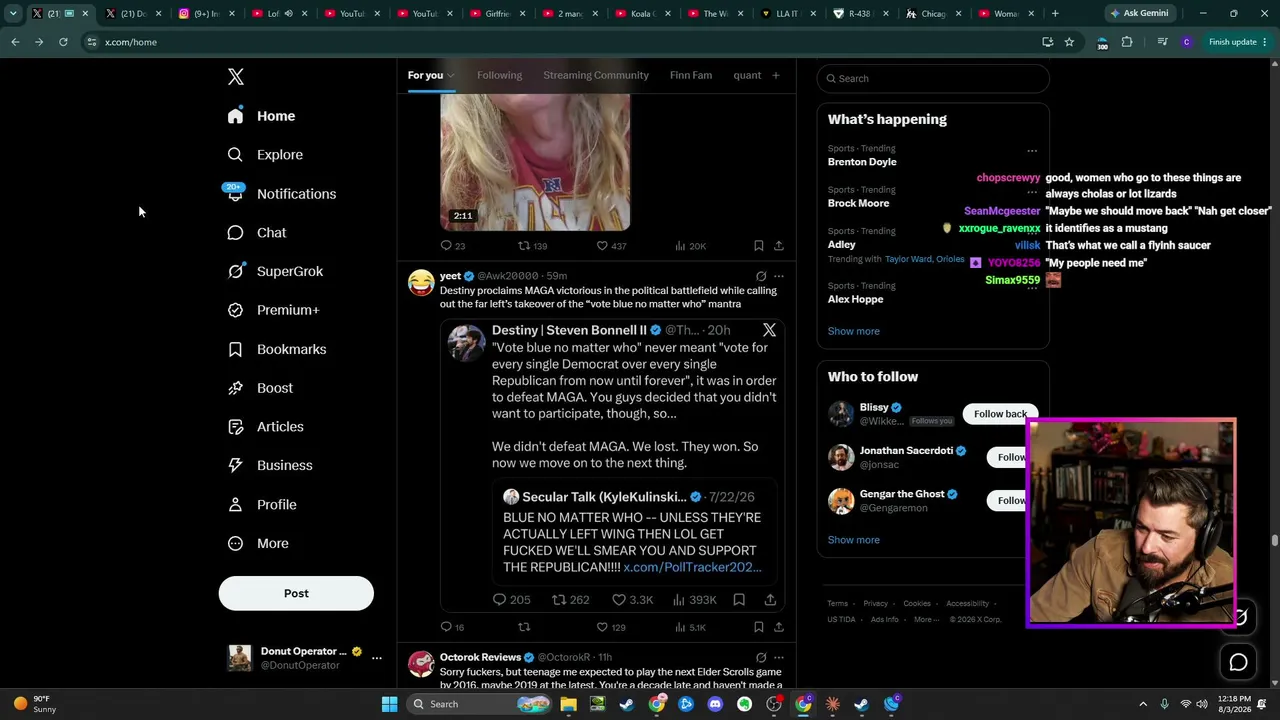Screen dimensions: 1280x720
Task: Open the floating messages chat bubble
Action: tap(1238, 662)
